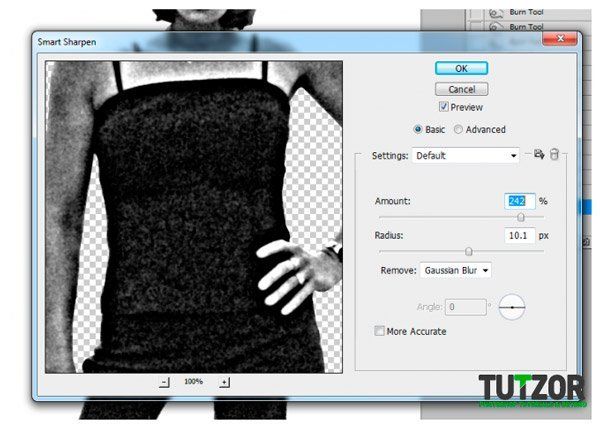Click the Amount slider handle
Viewport: 600px width, 428px height.
pyautogui.click(x=520, y=217)
